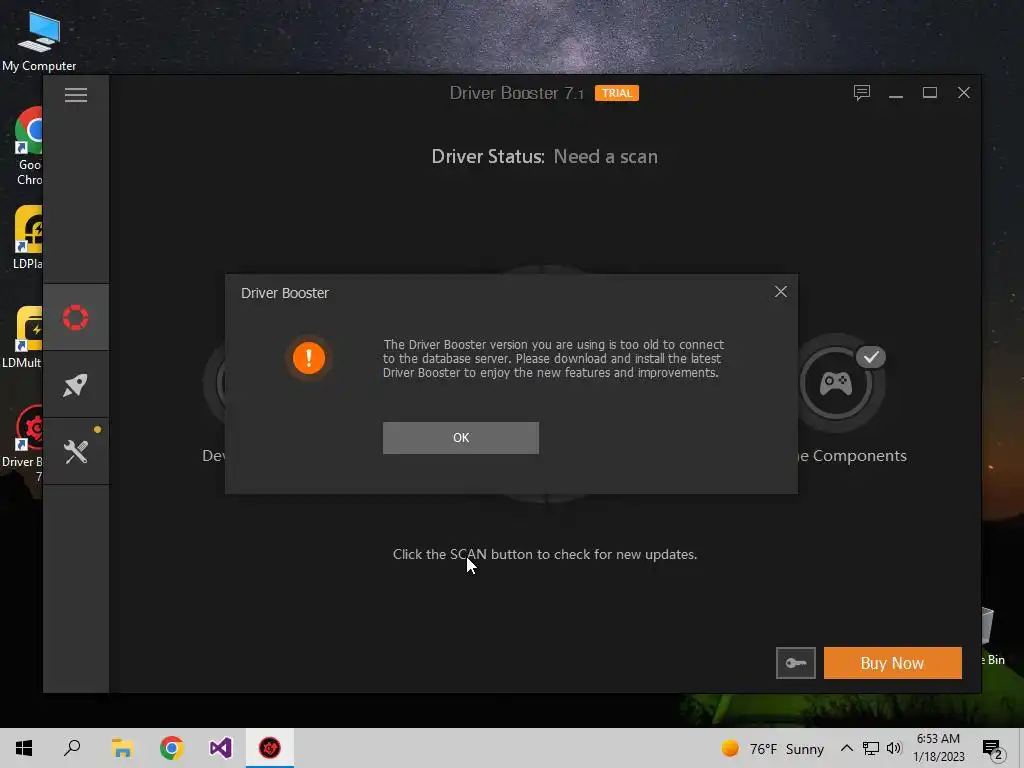1024x768 pixels.
Task: Show hidden system tray icons
Action: tap(846, 748)
